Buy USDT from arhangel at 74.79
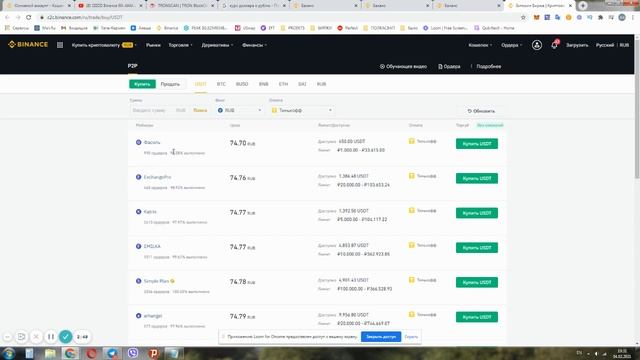Image resolution: width=640 pixels, height=360 pixels. pyautogui.click(x=477, y=317)
